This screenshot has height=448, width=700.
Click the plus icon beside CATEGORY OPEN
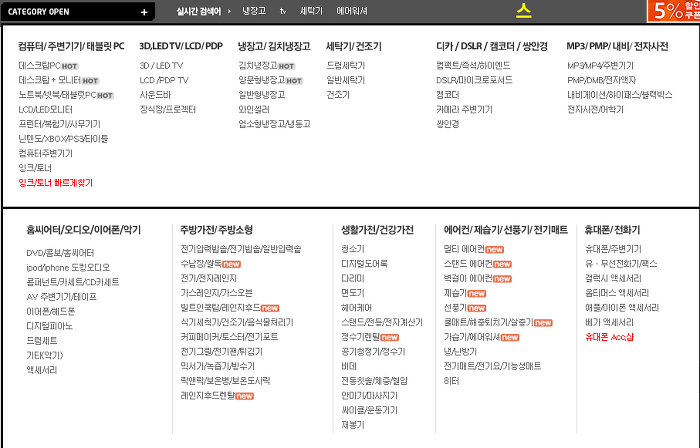tap(144, 12)
